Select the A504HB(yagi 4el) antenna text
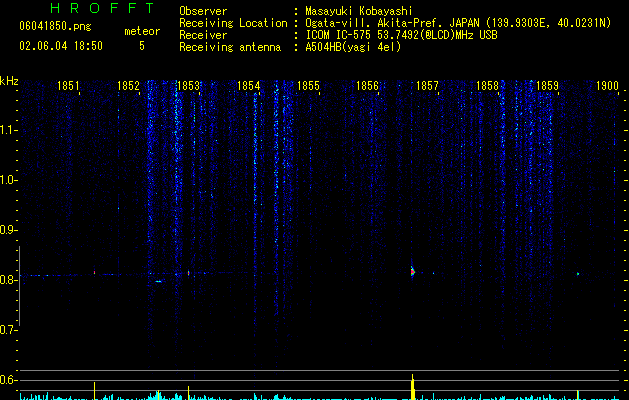The height and width of the screenshot is (400, 629). point(353,47)
